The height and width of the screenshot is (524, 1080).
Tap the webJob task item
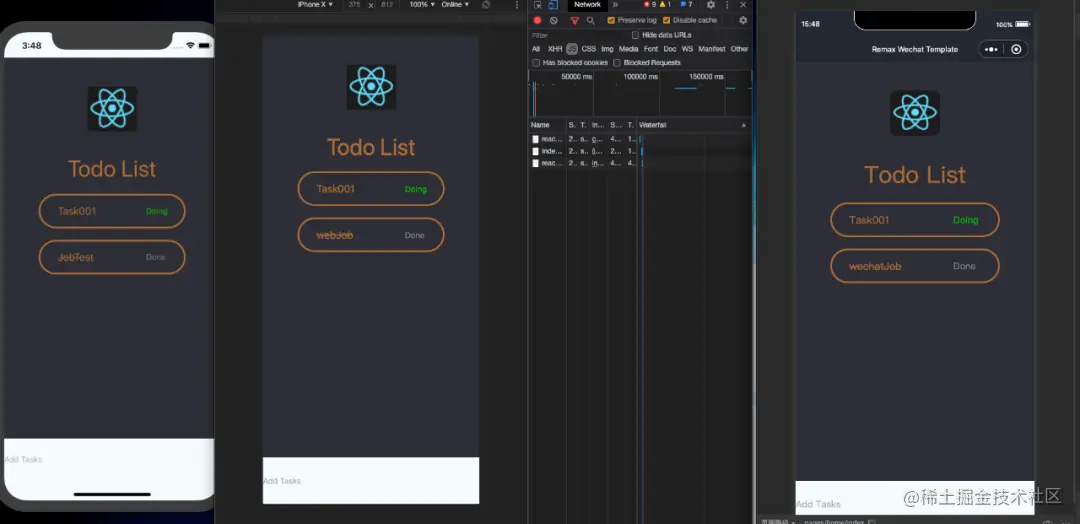(x=371, y=235)
